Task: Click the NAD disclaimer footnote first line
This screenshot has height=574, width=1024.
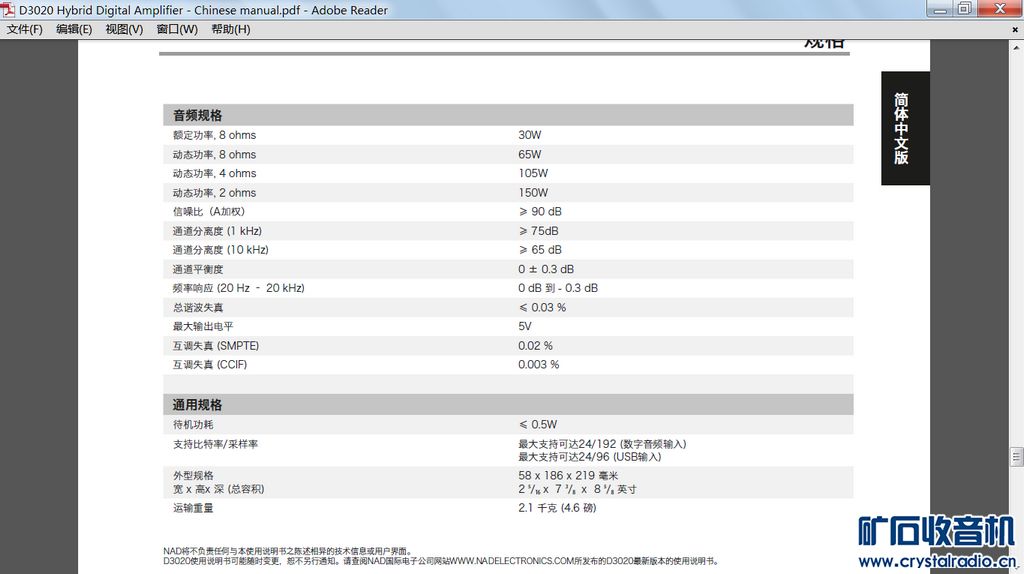Action: pos(287,551)
